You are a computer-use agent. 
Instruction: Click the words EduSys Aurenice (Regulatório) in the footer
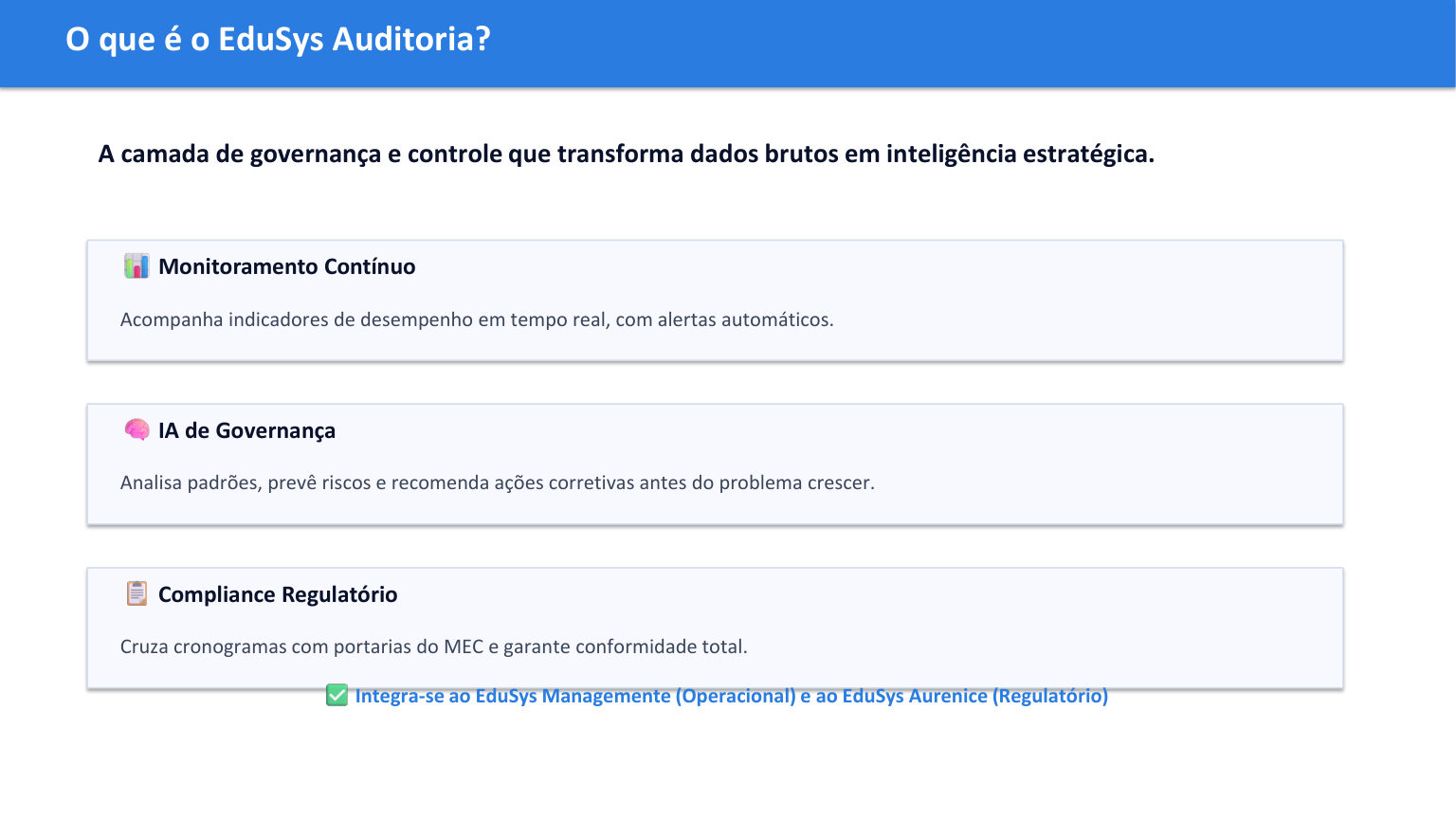pos(974,696)
